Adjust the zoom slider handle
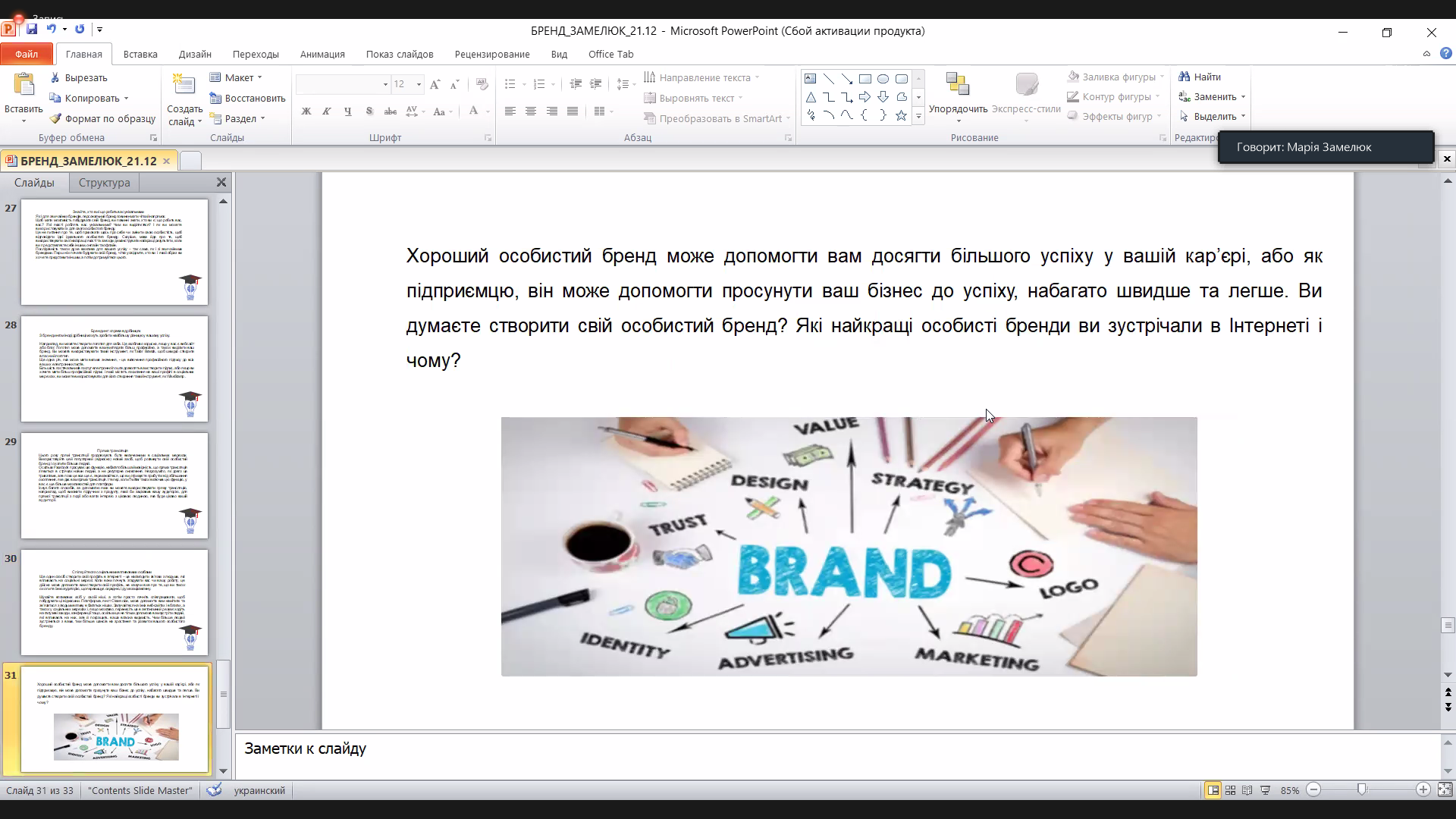 [x=1362, y=790]
